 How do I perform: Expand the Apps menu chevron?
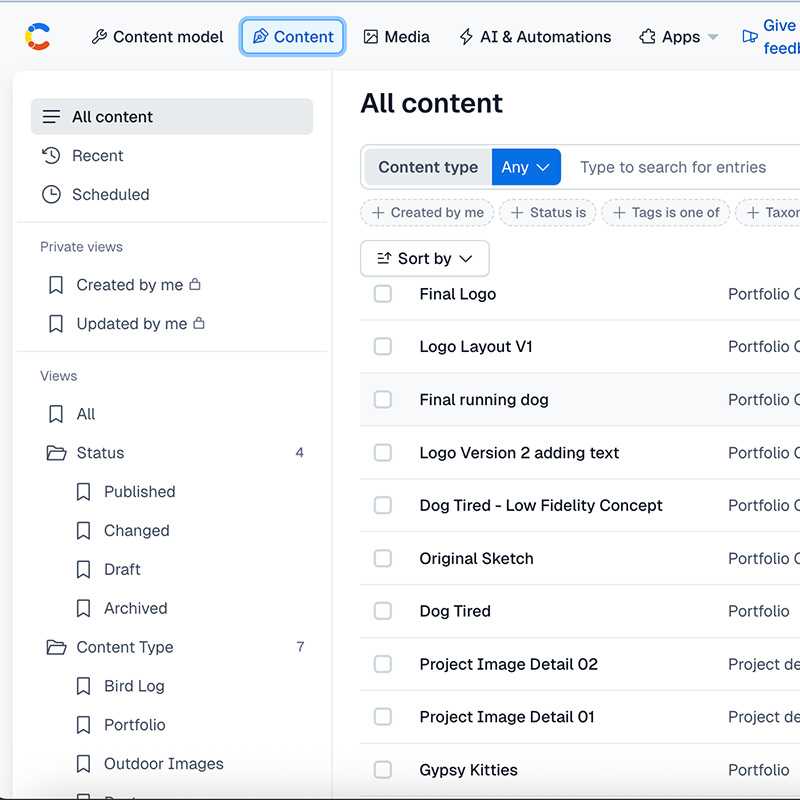click(712, 37)
